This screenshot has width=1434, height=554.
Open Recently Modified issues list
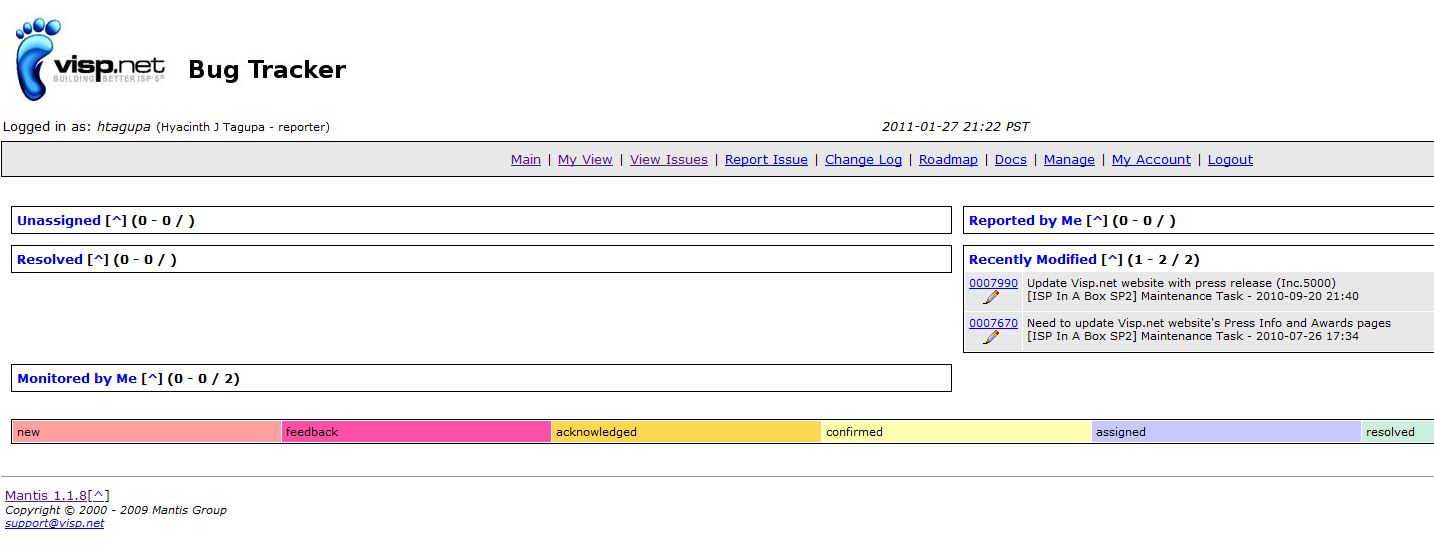tap(1033, 259)
